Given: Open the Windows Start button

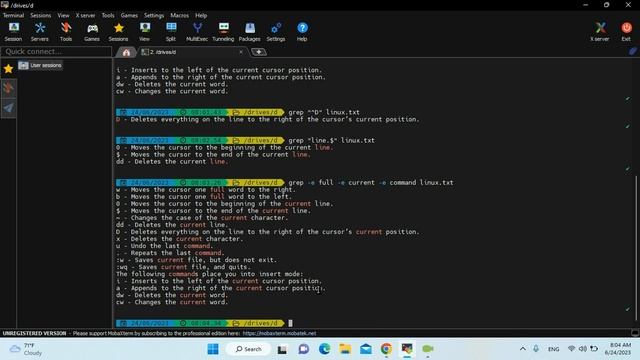Looking at the screenshot, I should (213, 349).
